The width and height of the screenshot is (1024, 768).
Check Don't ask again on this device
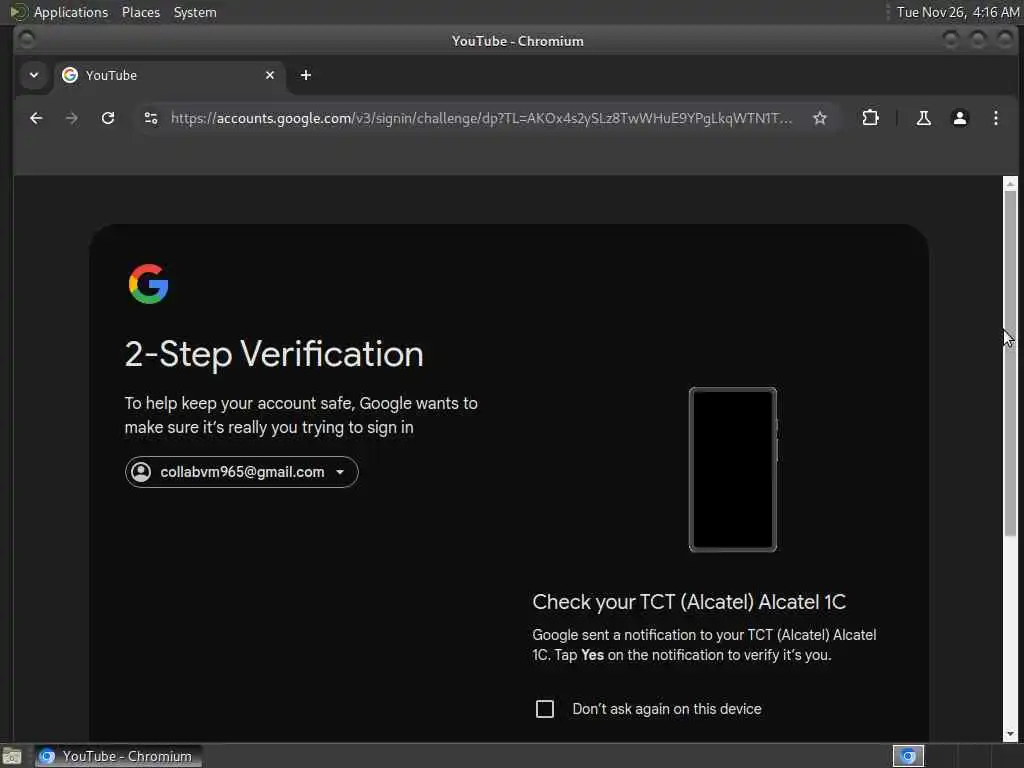(x=545, y=709)
